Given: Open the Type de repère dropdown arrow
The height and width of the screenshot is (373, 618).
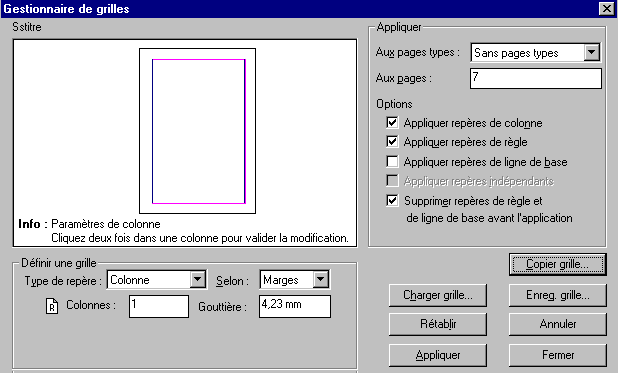Looking at the screenshot, I should pyautogui.click(x=197, y=280).
